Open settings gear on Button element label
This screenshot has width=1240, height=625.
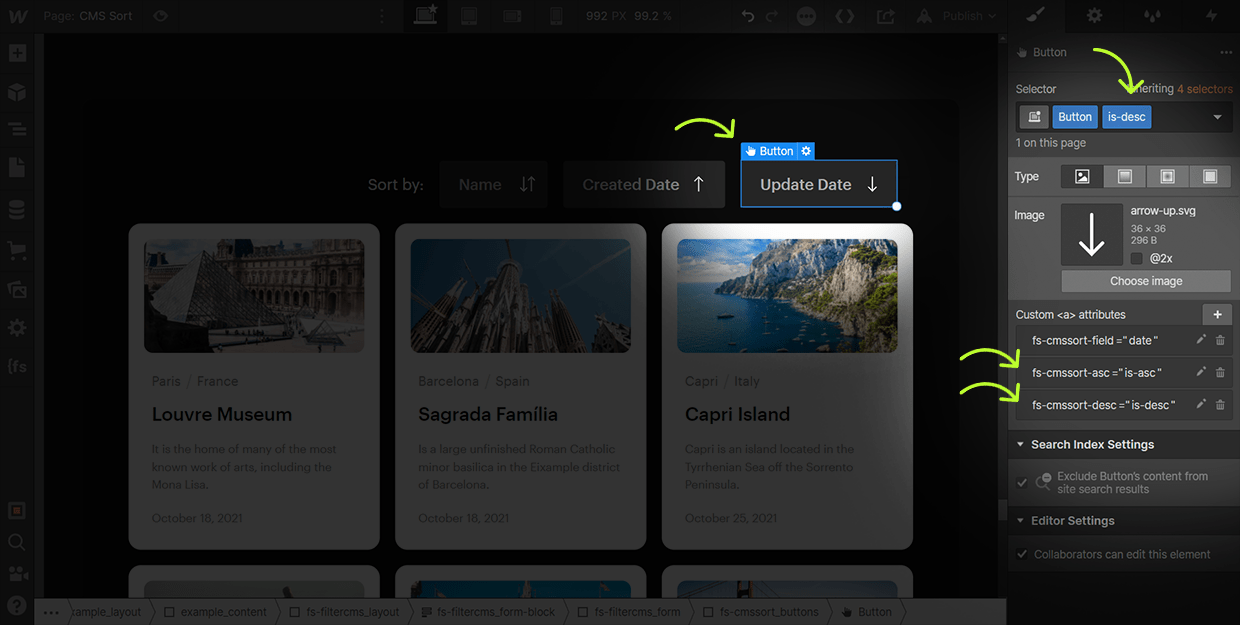[807, 151]
